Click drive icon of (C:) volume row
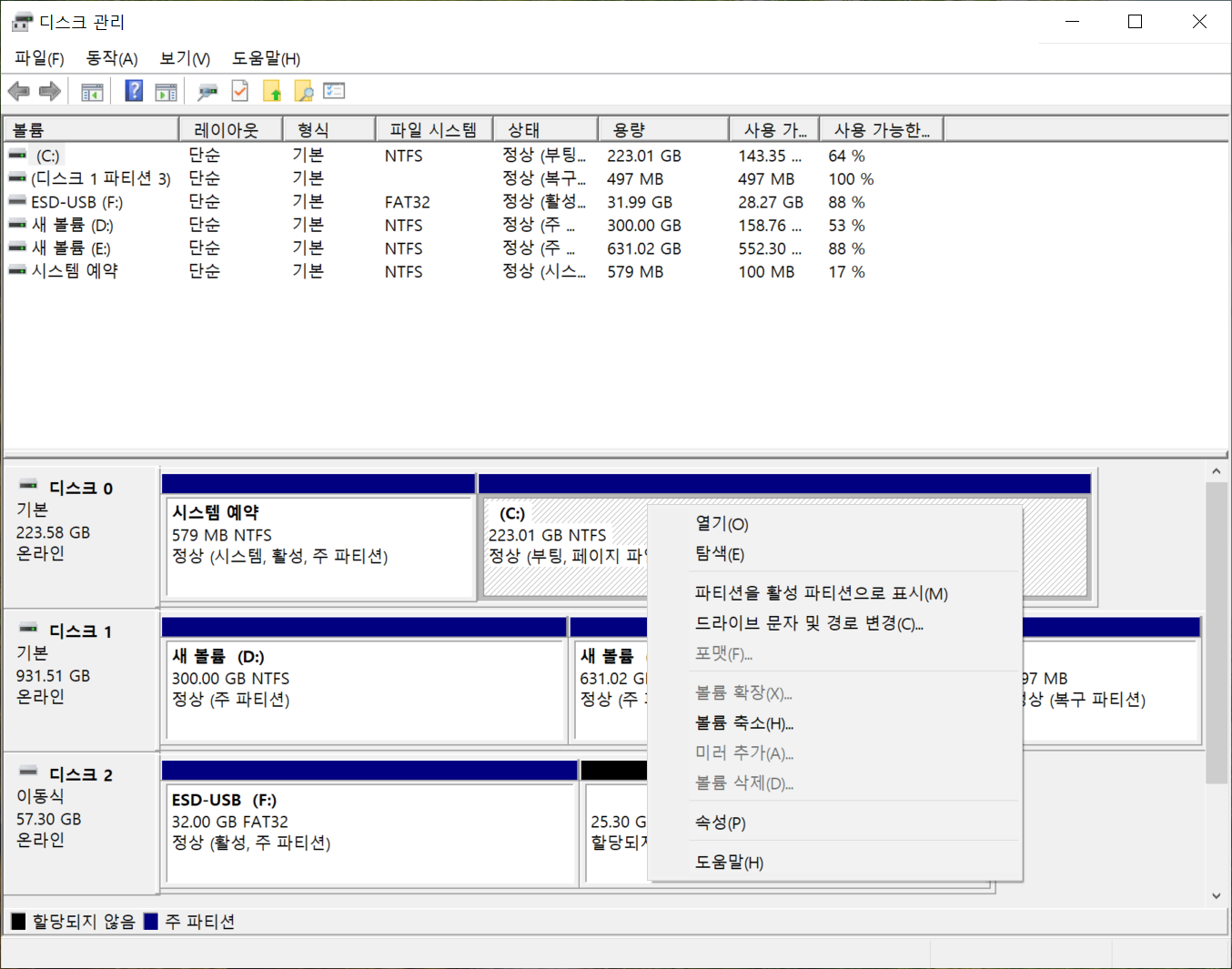The height and width of the screenshot is (969, 1232). 17,156
